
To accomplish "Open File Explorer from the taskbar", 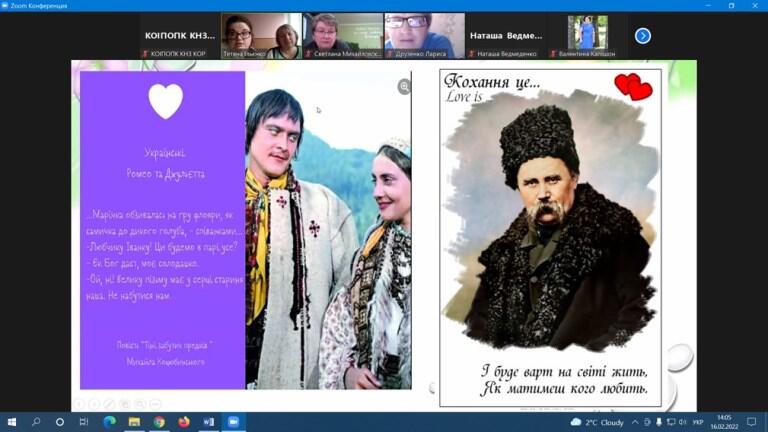I will (134, 422).
